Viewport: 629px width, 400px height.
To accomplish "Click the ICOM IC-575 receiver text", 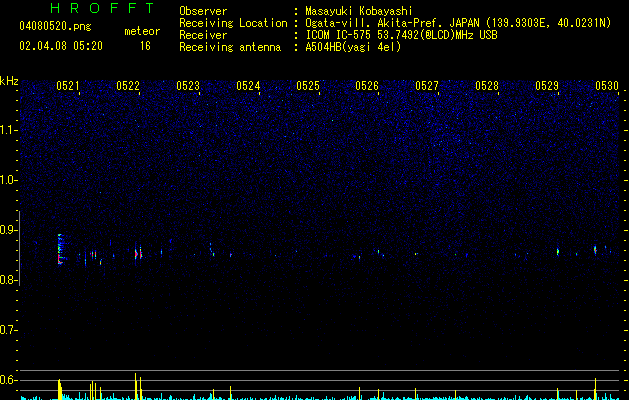I will (401, 35).
